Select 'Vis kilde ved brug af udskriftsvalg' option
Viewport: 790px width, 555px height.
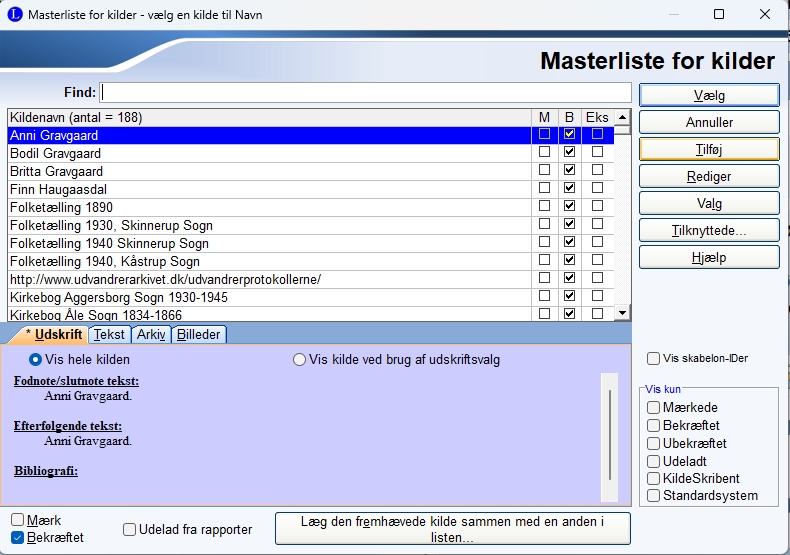coord(300,360)
